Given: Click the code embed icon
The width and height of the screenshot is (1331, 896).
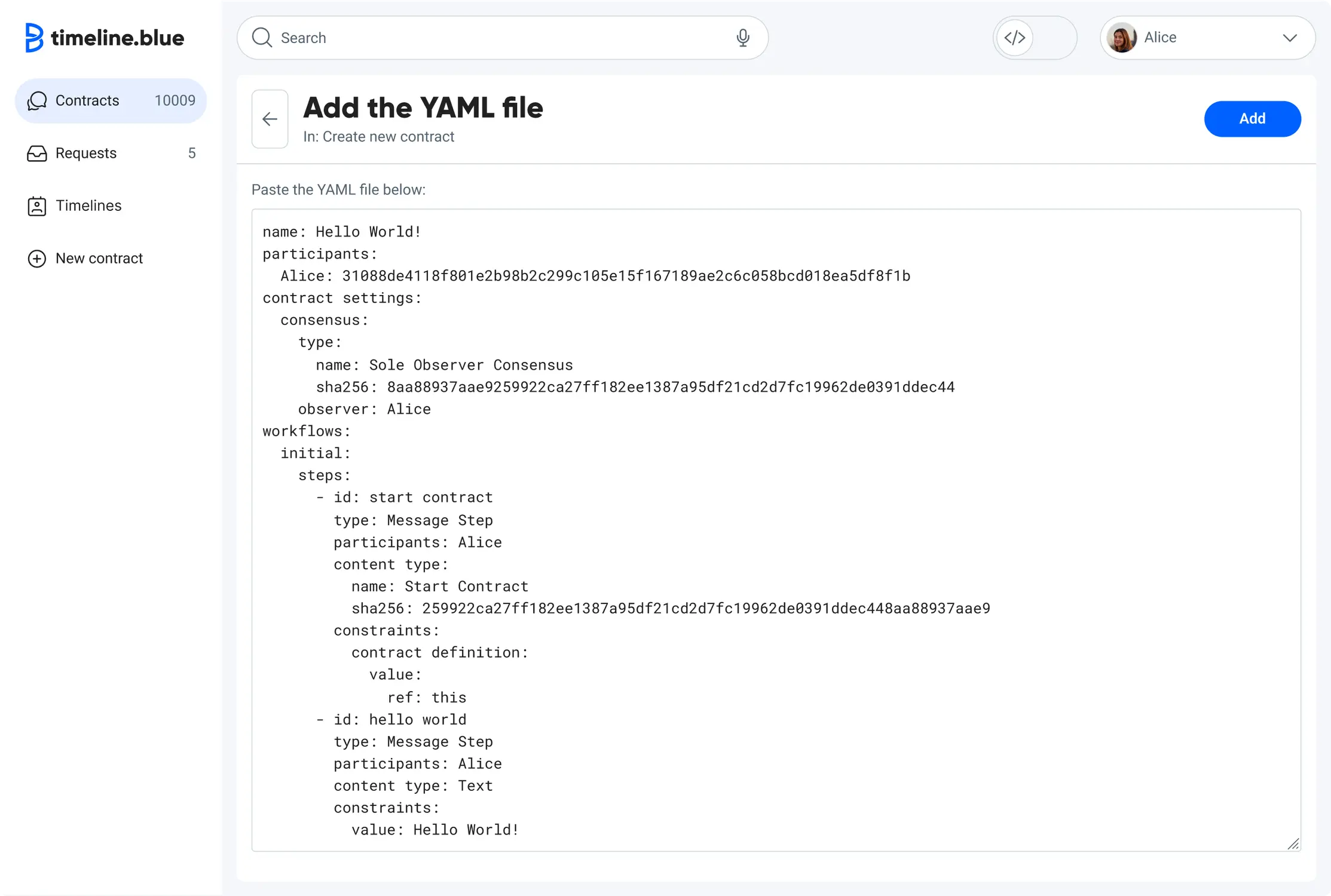Looking at the screenshot, I should click(x=1015, y=37).
